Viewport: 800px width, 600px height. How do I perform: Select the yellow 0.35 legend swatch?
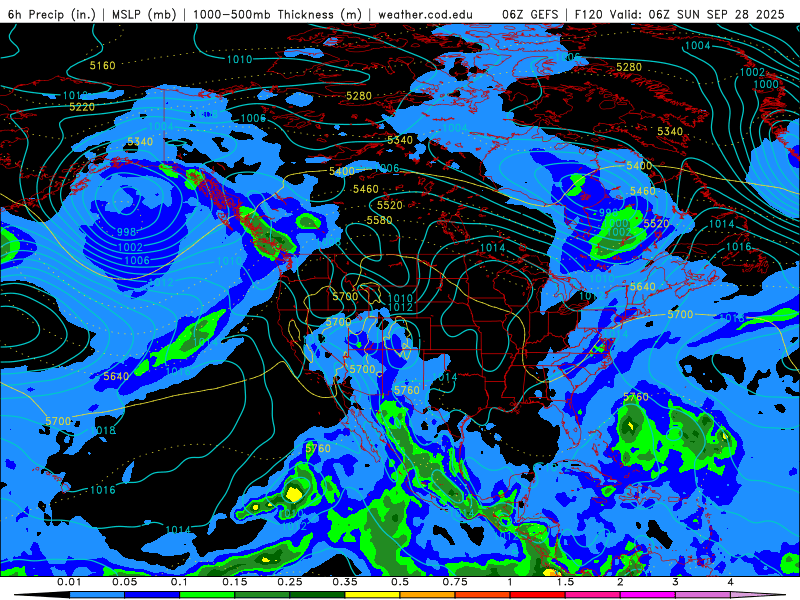pos(372,595)
